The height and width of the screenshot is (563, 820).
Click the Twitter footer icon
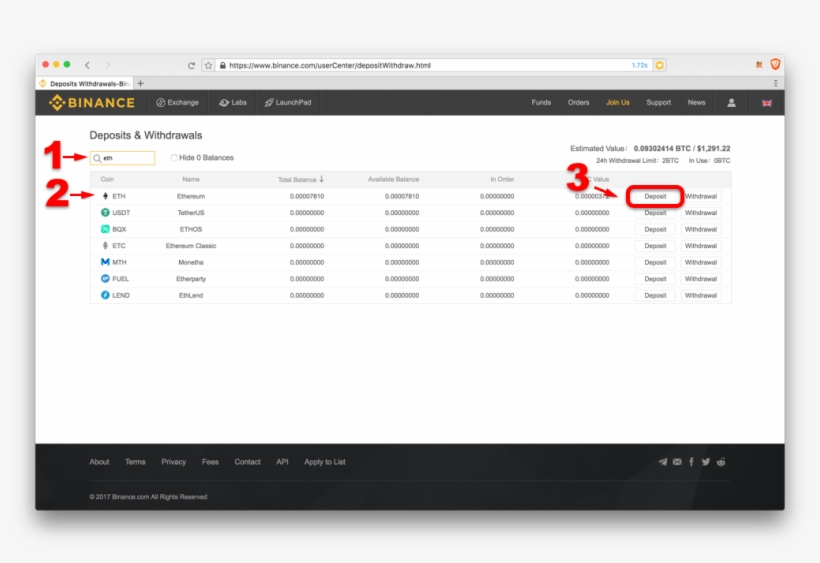(706, 462)
